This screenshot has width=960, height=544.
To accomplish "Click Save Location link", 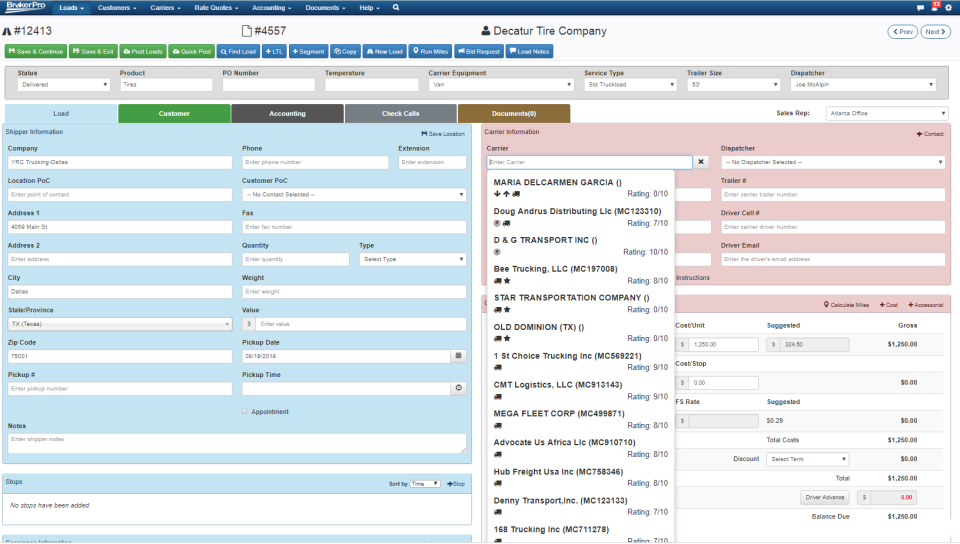I will coord(443,133).
